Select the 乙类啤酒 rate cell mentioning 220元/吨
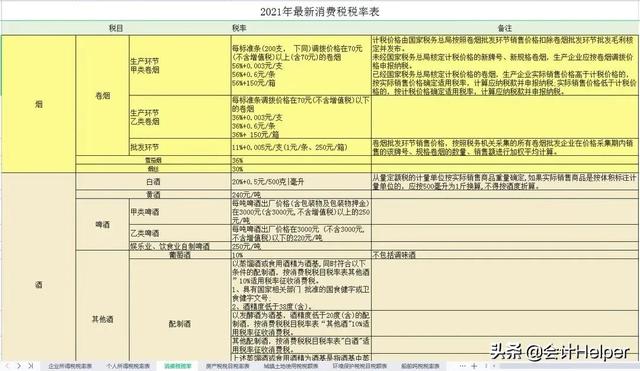Image resolution: width=640 pixels, height=371 pixels. [x=301, y=233]
